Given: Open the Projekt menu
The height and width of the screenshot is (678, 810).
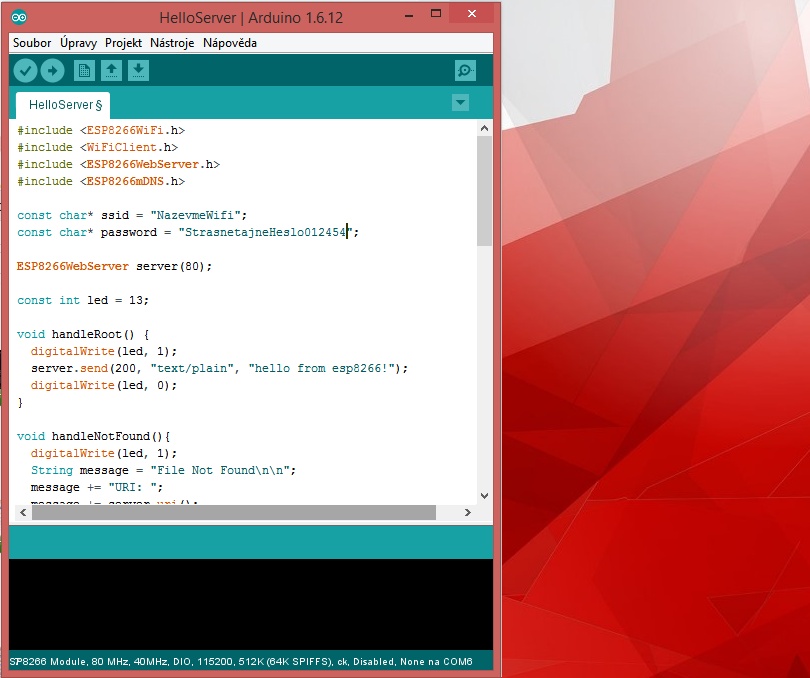Looking at the screenshot, I should pyautogui.click(x=123, y=43).
